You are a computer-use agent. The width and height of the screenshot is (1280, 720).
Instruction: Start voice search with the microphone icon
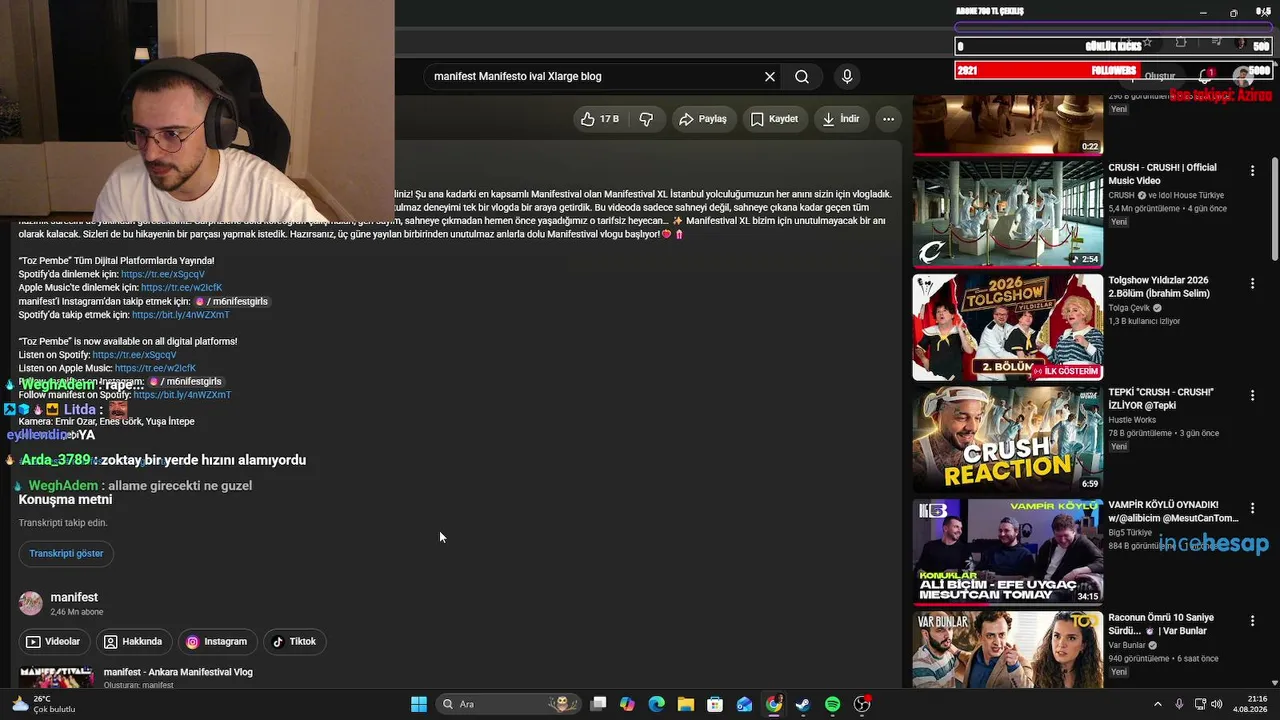(847, 77)
